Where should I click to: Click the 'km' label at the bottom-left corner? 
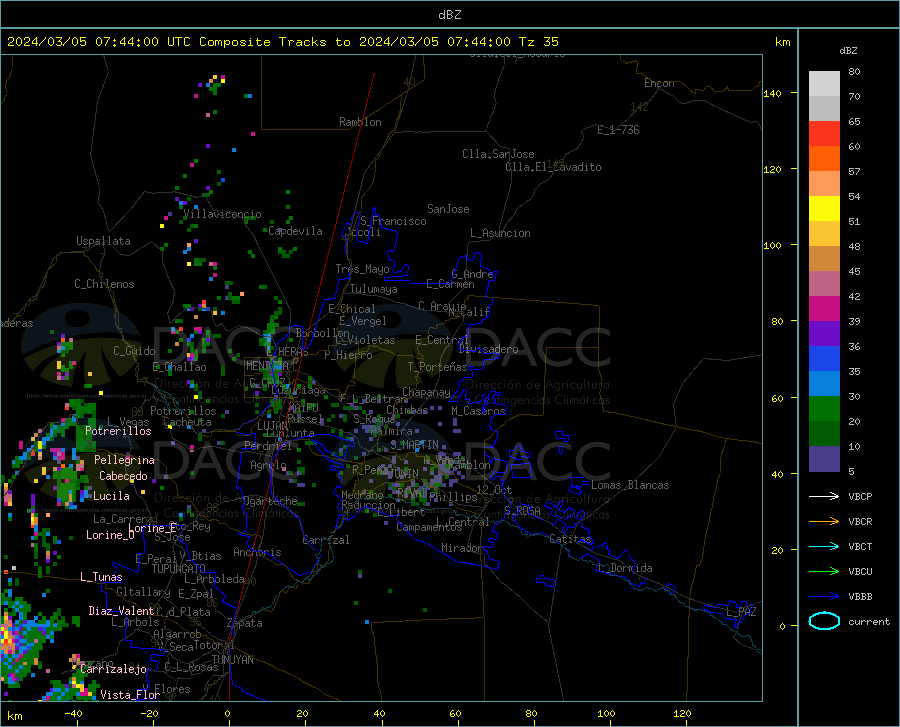coord(14,716)
